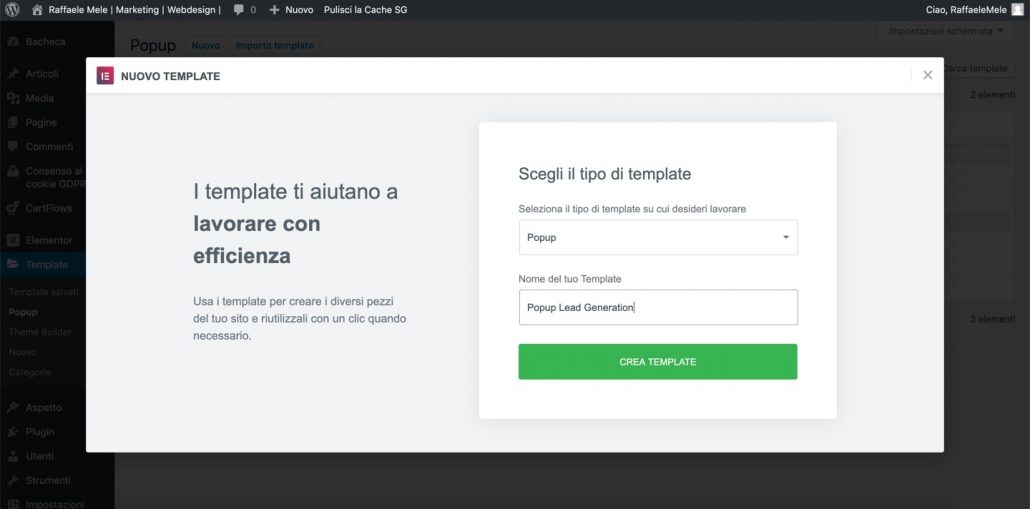Click the Strumenti wrench icon in sidebar
Viewport: 1030px width, 509px height.
(x=12, y=480)
